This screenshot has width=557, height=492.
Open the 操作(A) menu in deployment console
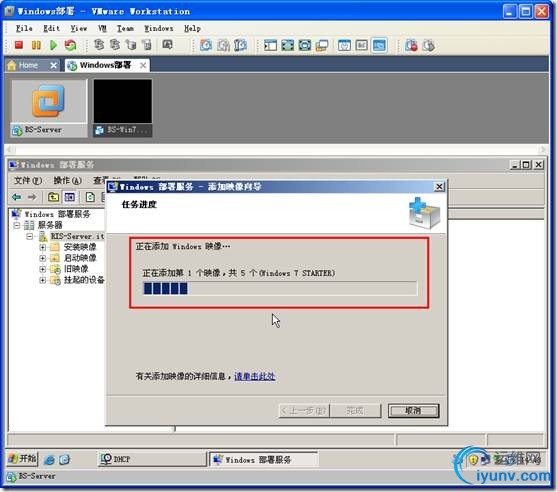click(x=67, y=180)
